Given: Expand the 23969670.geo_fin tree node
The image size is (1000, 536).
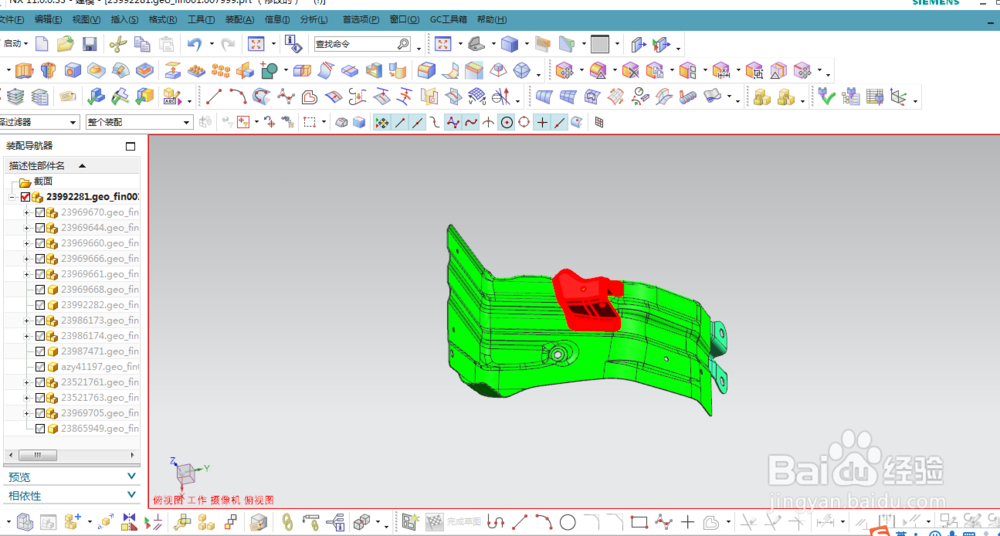Looking at the screenshot, I should coord(26,212).
